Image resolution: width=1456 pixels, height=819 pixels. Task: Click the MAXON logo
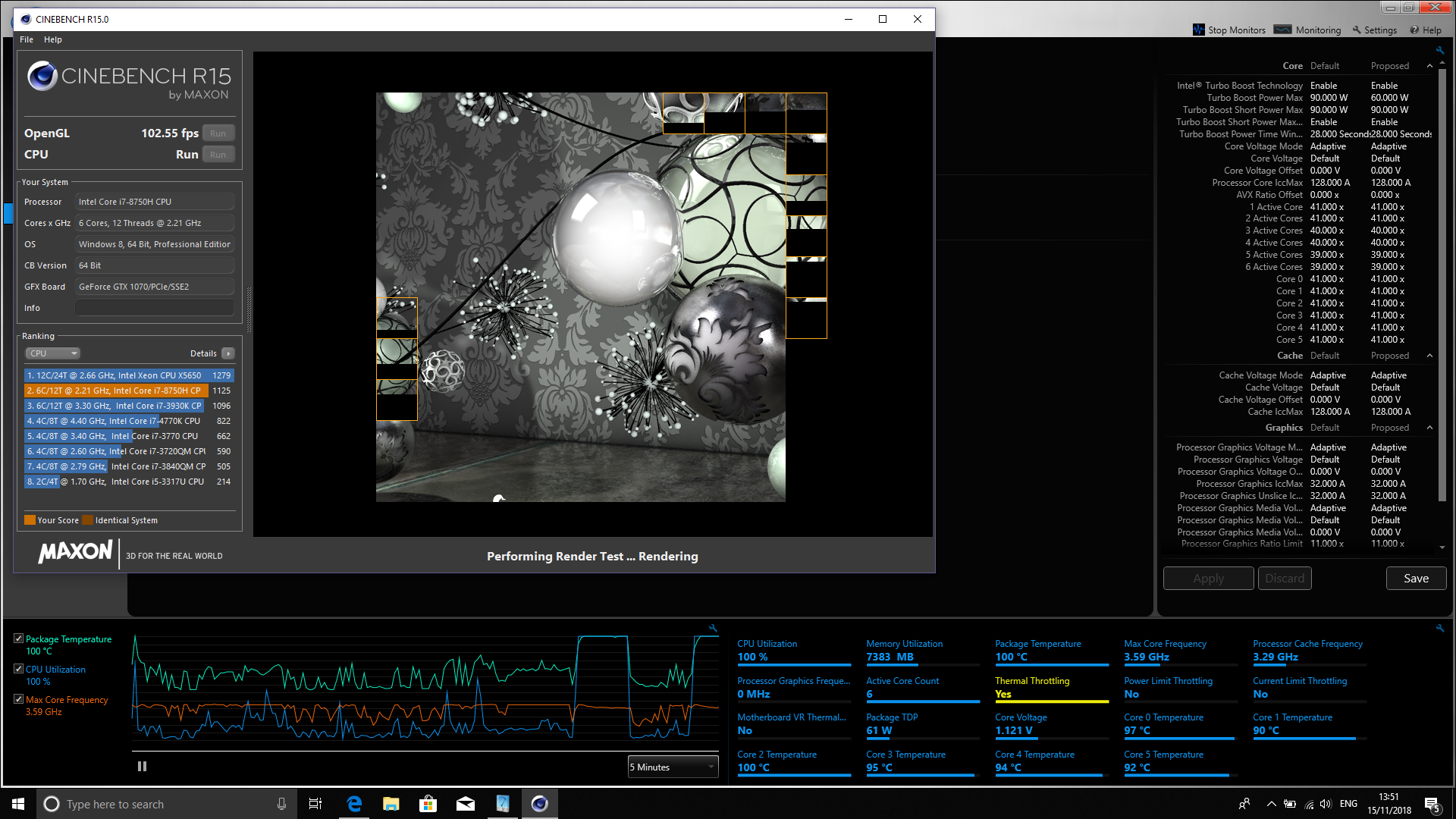pyautogui.click(x=76, y=551)
